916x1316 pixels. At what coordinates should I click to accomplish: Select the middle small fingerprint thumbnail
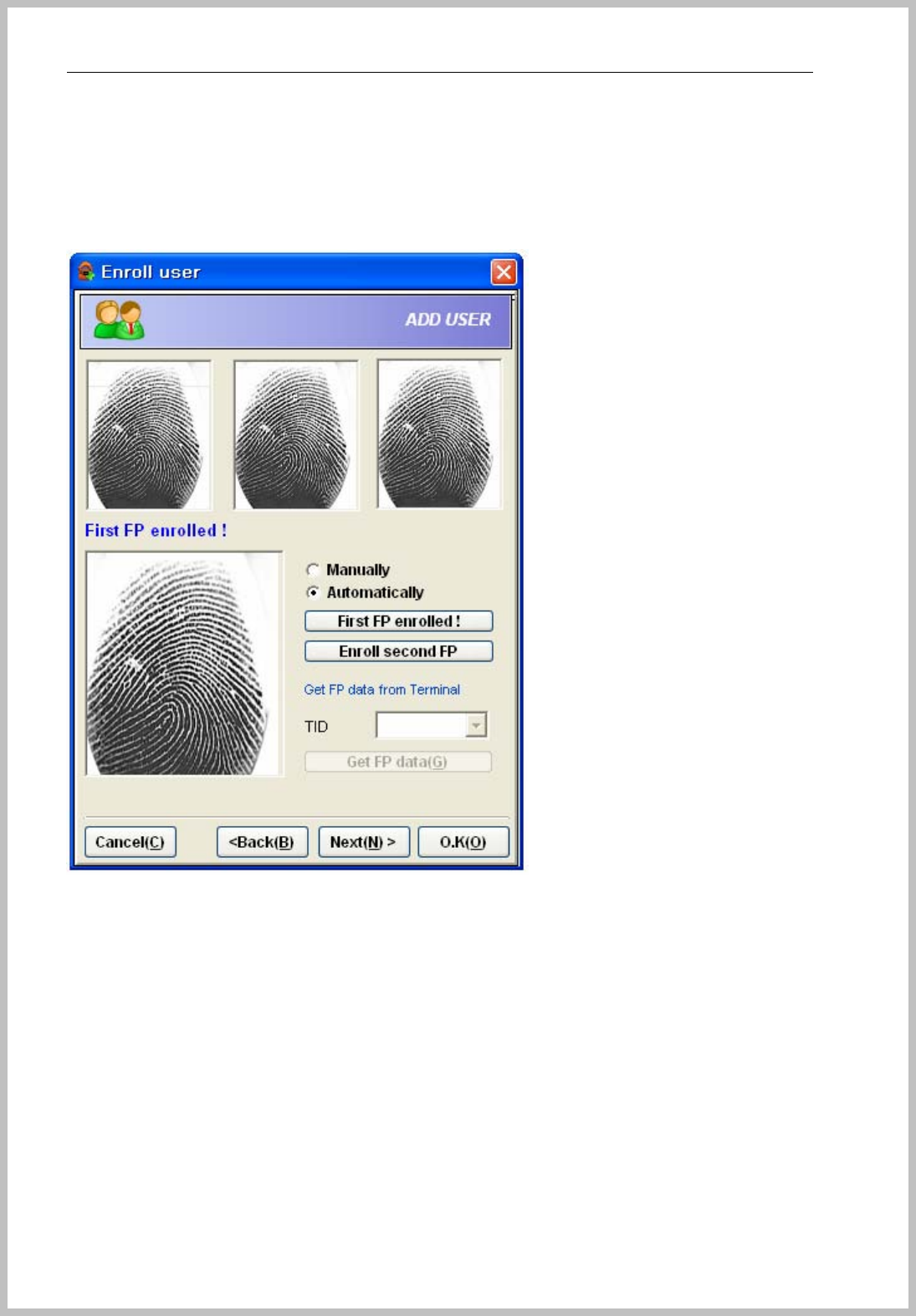[x=295, y=435]
